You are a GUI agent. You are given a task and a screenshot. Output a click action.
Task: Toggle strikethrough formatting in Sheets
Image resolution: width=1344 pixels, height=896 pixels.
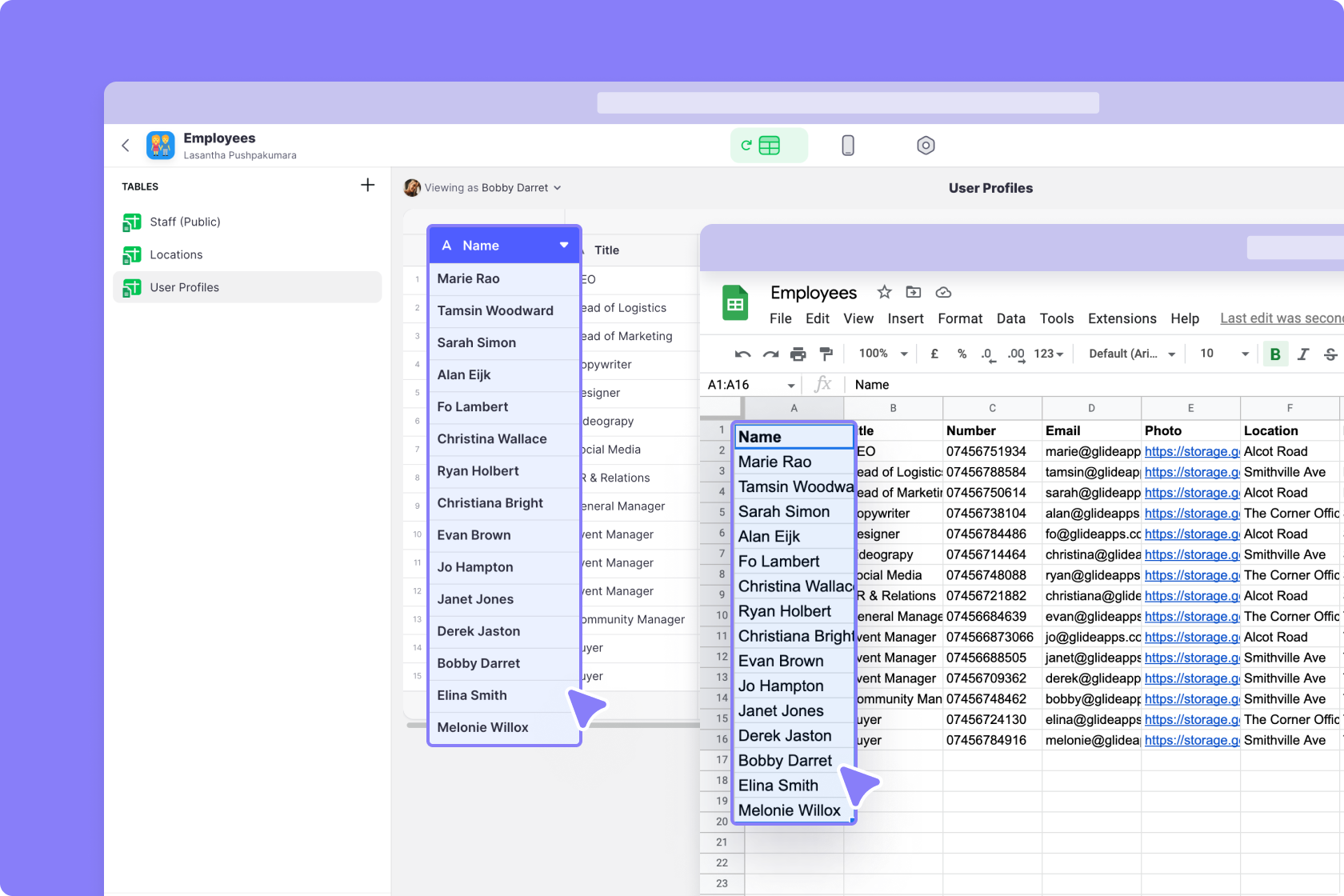[1330, 354]
